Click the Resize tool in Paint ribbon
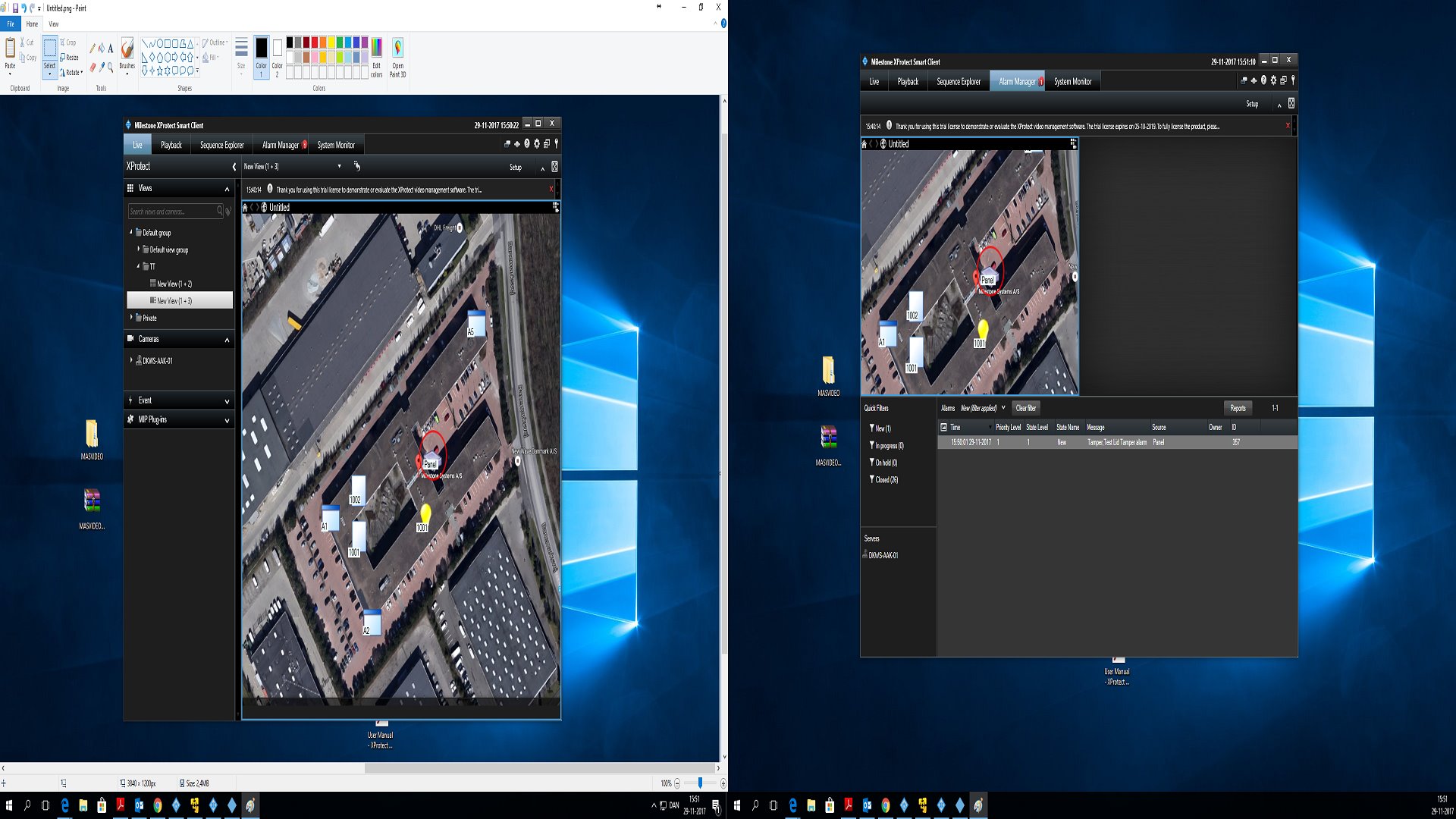The width and height of the screenshot is (1456, 819). pyautogui.click(x=69, y=58)
